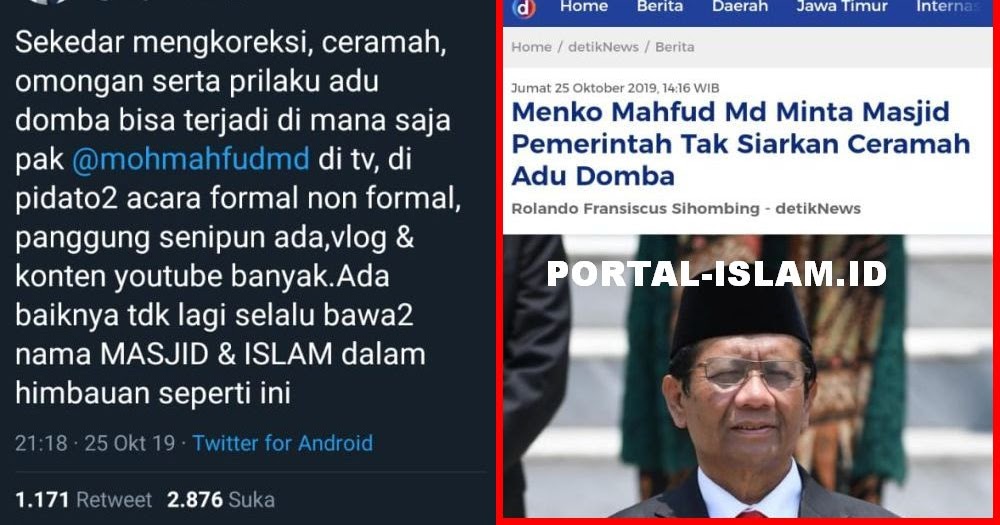Screen dimensions: 1000x525
Task: Click the tweet text body
Action: [237, 218]
